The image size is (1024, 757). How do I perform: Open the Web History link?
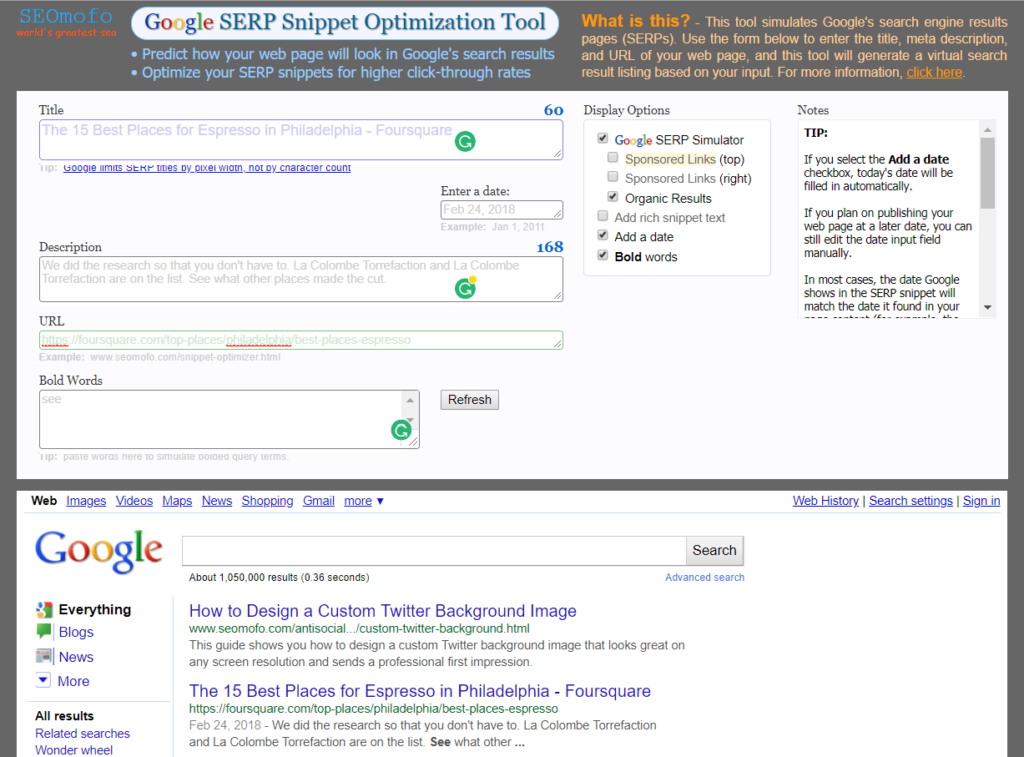click(x=825, y=501)
